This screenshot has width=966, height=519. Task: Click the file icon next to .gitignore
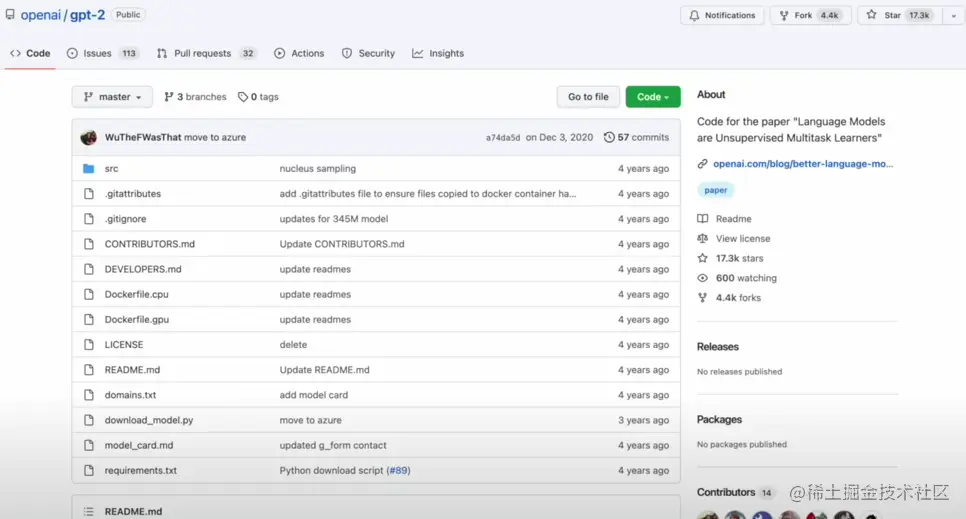[89, 219]
